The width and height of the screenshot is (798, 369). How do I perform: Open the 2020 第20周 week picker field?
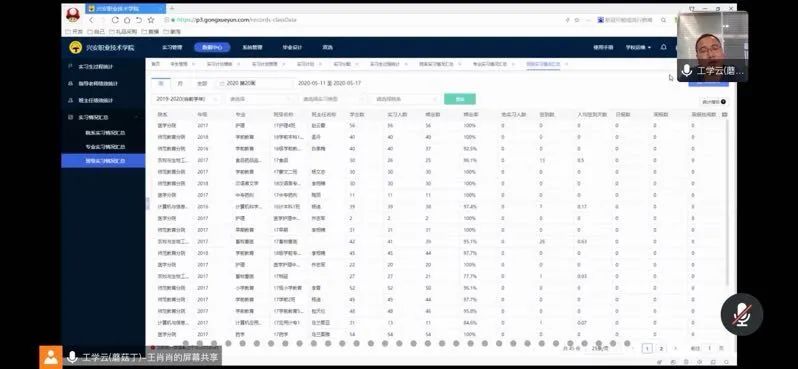pyautogui.click(x=254, y=83)
